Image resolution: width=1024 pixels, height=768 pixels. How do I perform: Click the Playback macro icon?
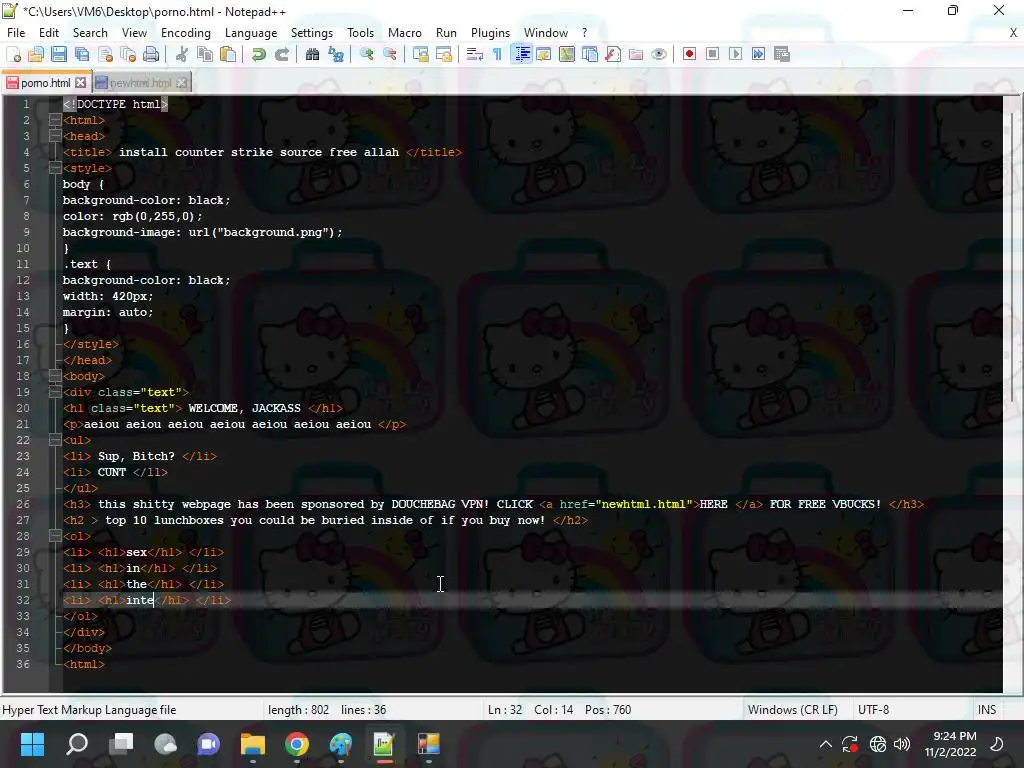[x=735, y=54]
